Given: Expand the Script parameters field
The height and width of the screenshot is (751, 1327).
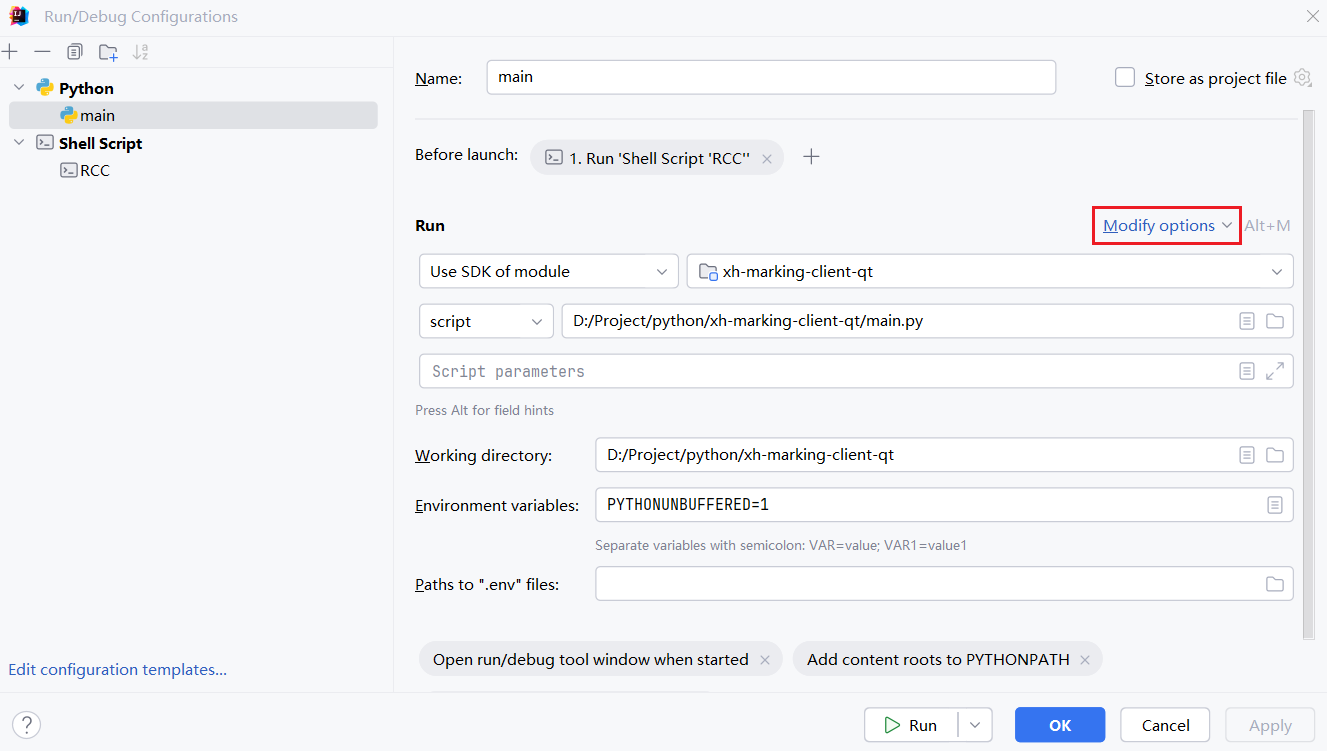Looking at the screenshot, I should coord(1274,371).
